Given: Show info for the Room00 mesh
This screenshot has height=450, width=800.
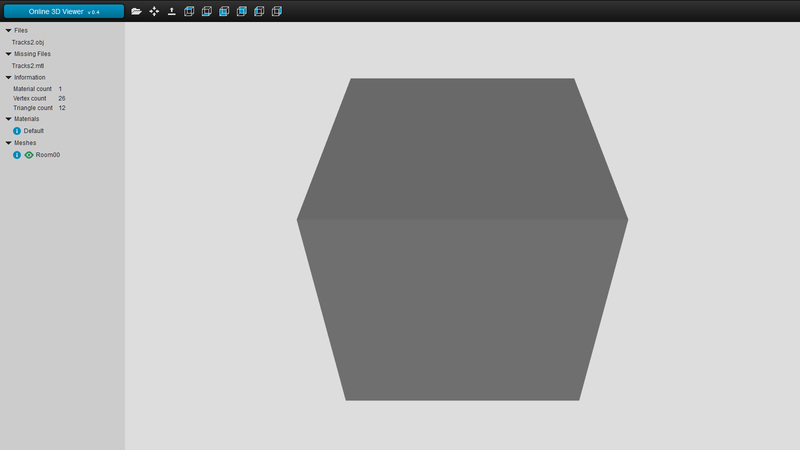Looking at the screenshot, I should click(x=17, y=155).
